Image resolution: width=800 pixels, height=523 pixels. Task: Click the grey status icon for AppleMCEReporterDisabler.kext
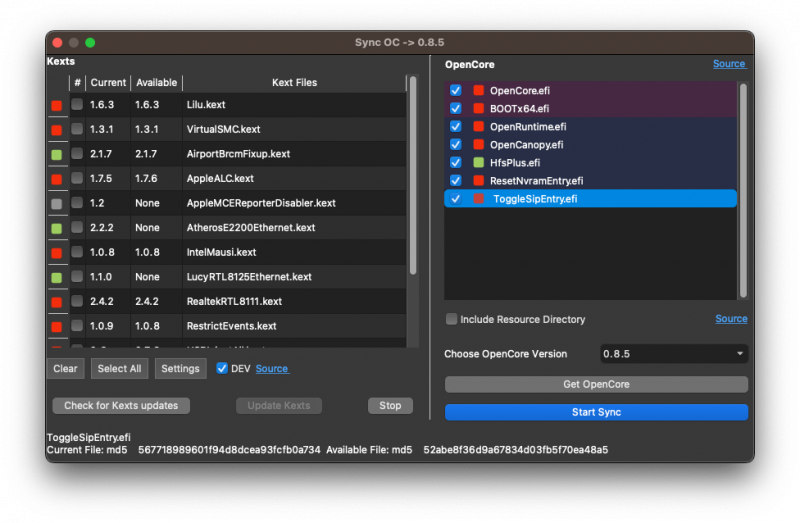pos(56,203)
